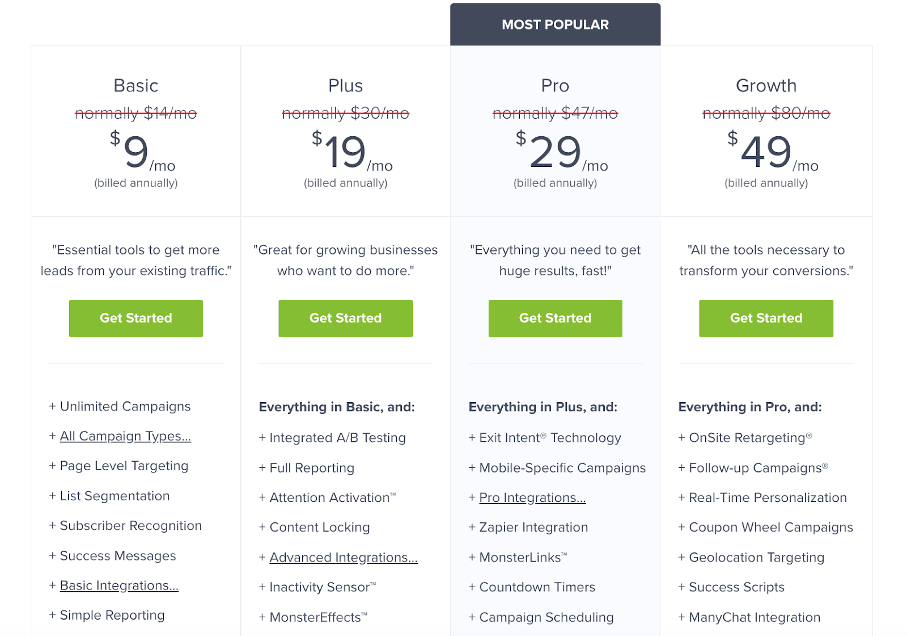Expand the Pro Integrations list
The height and width of the screenshot is (636, 908).
pos(532,497)
